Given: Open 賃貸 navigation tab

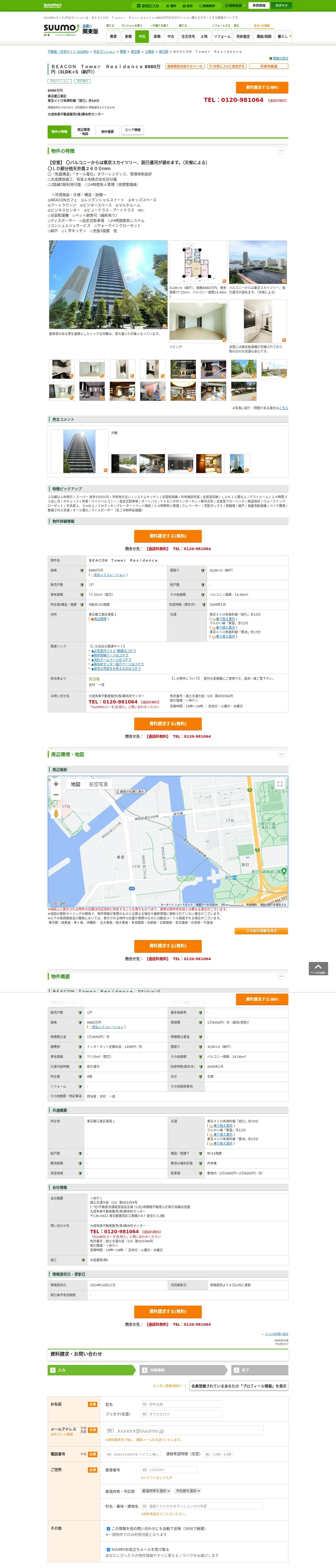Looking at the screenshot, I should pos(113,37).
